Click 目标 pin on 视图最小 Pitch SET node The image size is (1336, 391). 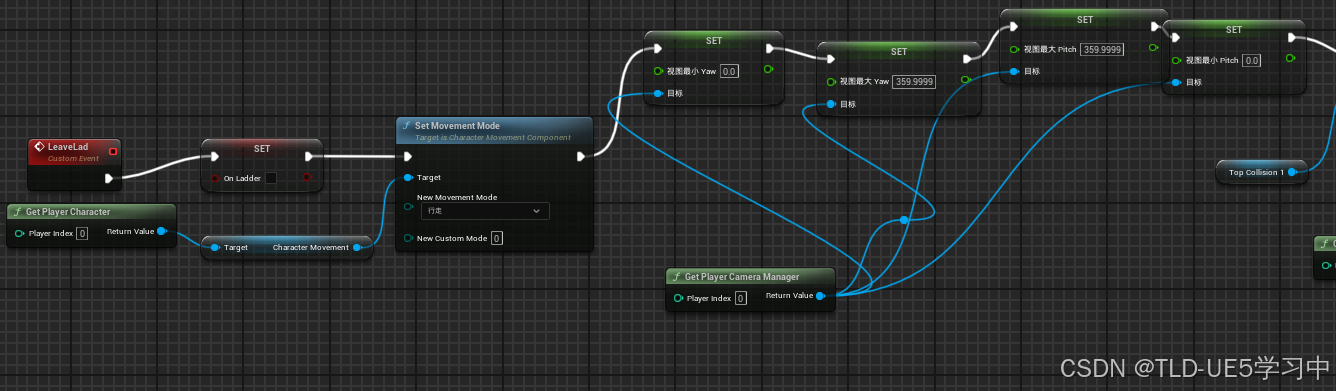coord(1177,82)
